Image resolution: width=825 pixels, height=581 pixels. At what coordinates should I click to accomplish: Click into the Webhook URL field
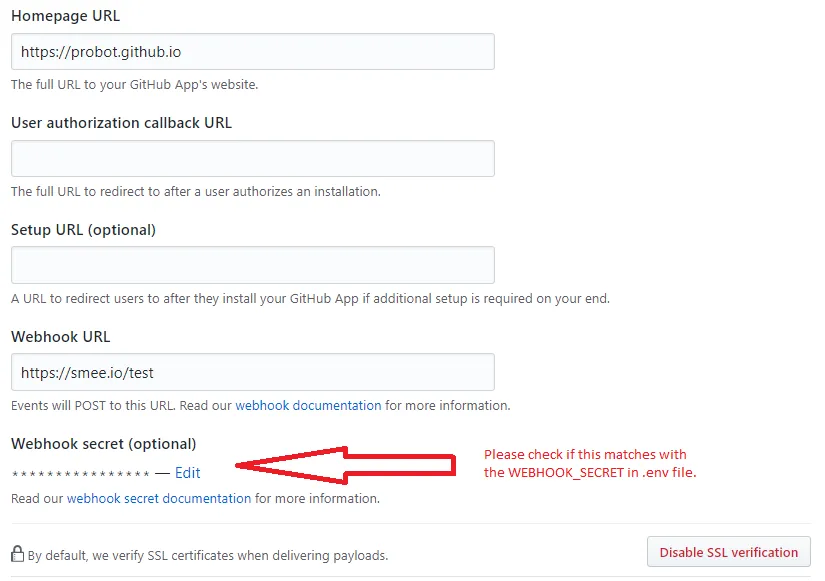click(x=252, y=372)
